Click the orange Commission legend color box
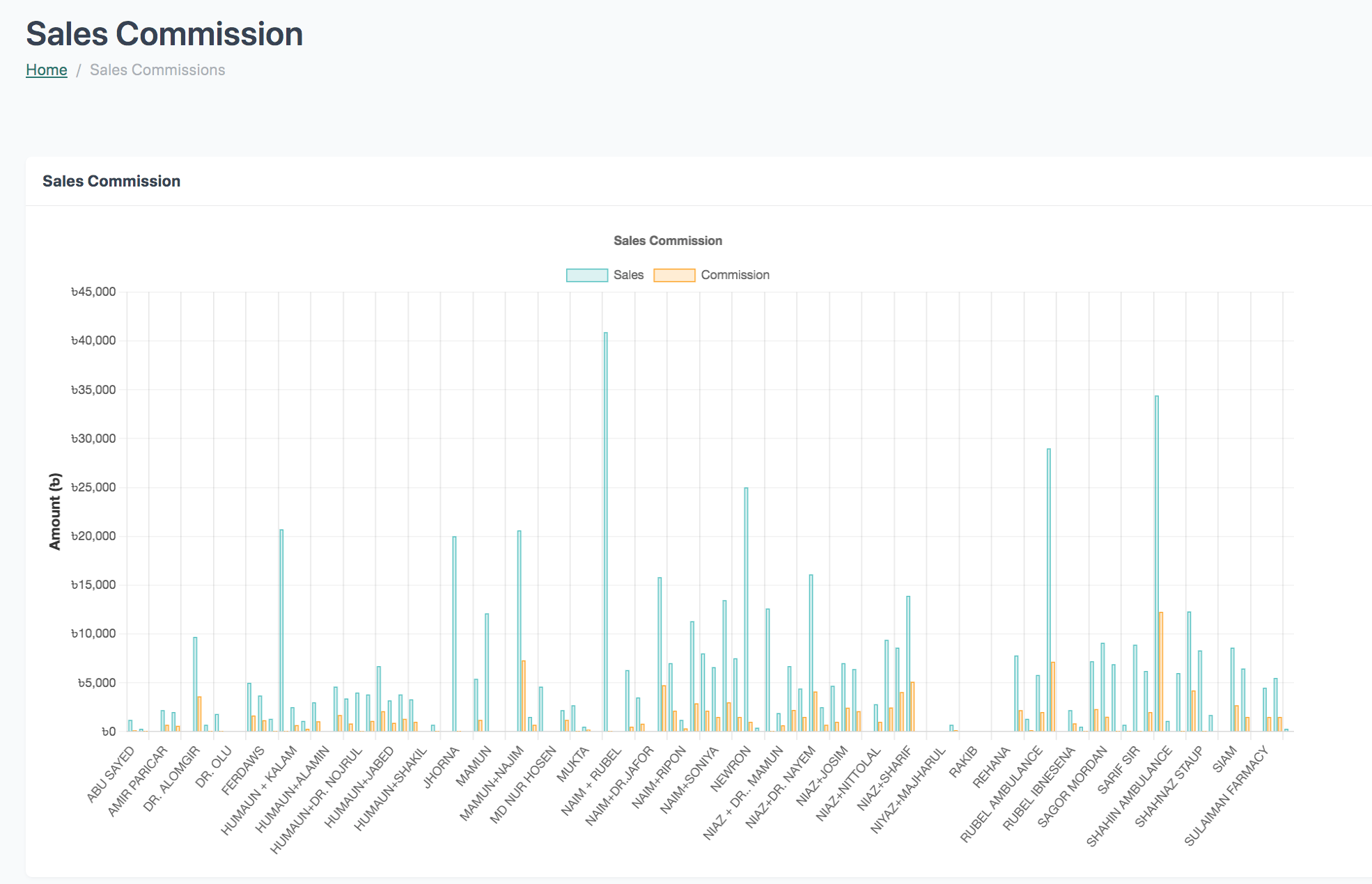Image resolution: width=1372 pixels, height=884 pixels. coord(674,275)
